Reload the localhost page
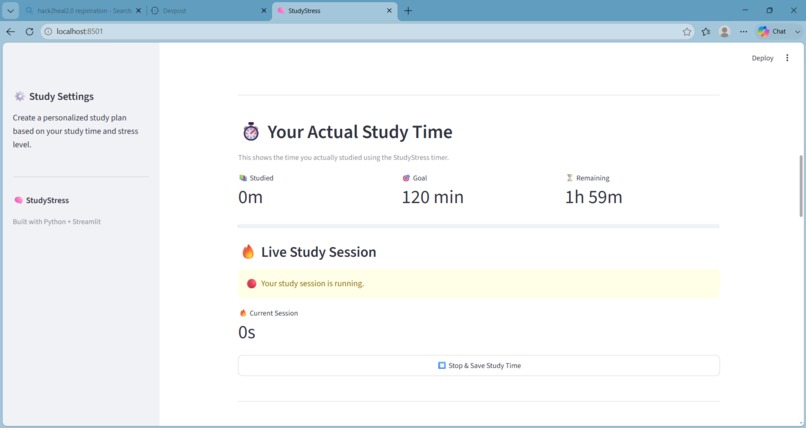The width and height of the screenshot is (806, 428). click(29, 31)
